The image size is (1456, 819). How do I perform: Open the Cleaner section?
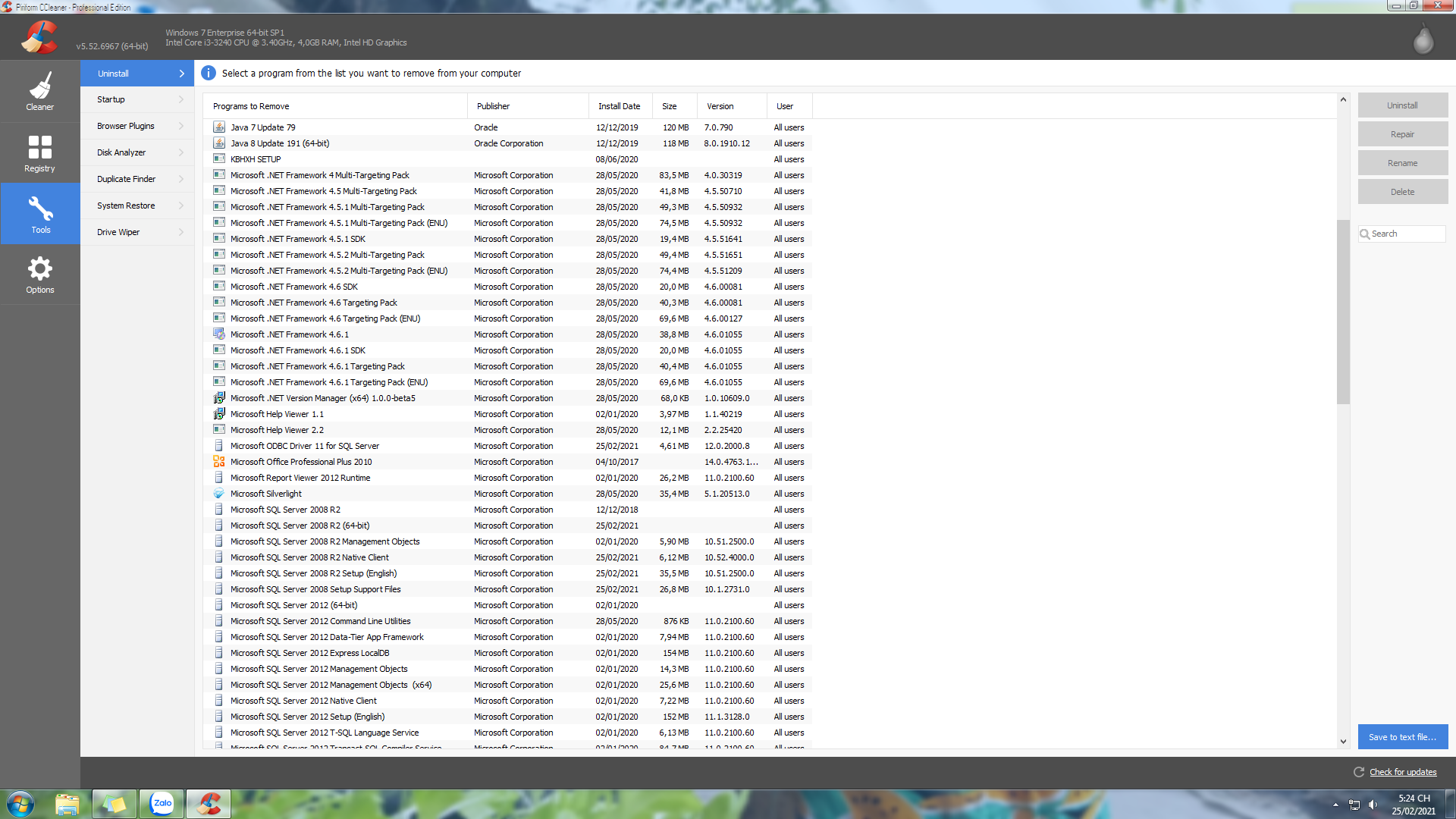point(40,92)
